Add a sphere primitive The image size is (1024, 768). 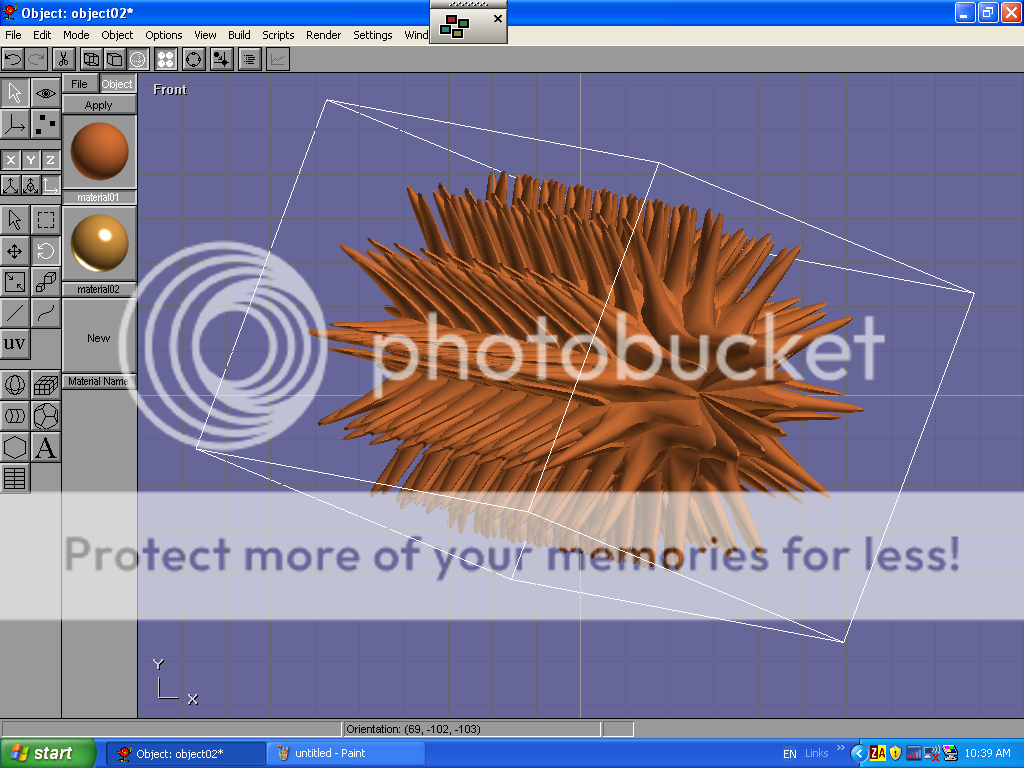[x=14, y=385]
